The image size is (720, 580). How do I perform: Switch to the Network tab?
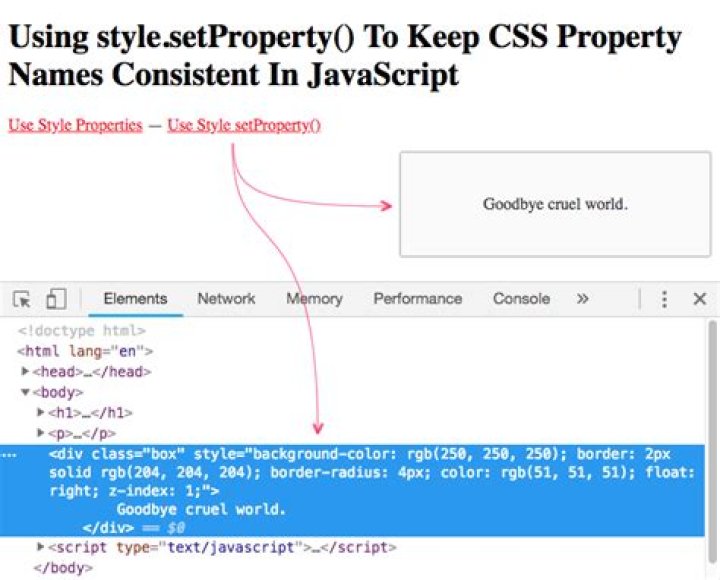(x=226, y=299)
